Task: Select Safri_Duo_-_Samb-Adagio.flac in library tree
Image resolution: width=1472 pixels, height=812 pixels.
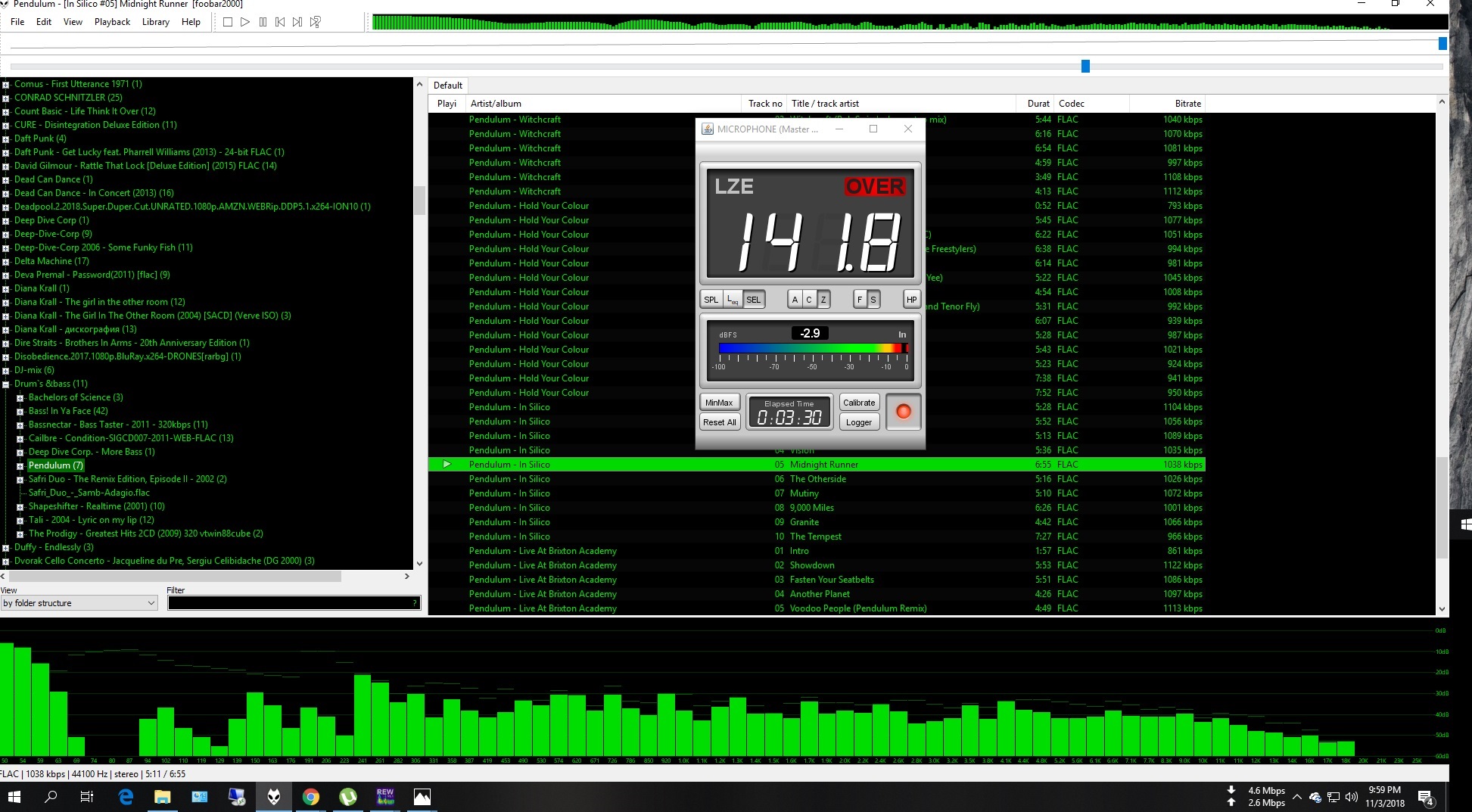Action: click(x=89, y=493)
